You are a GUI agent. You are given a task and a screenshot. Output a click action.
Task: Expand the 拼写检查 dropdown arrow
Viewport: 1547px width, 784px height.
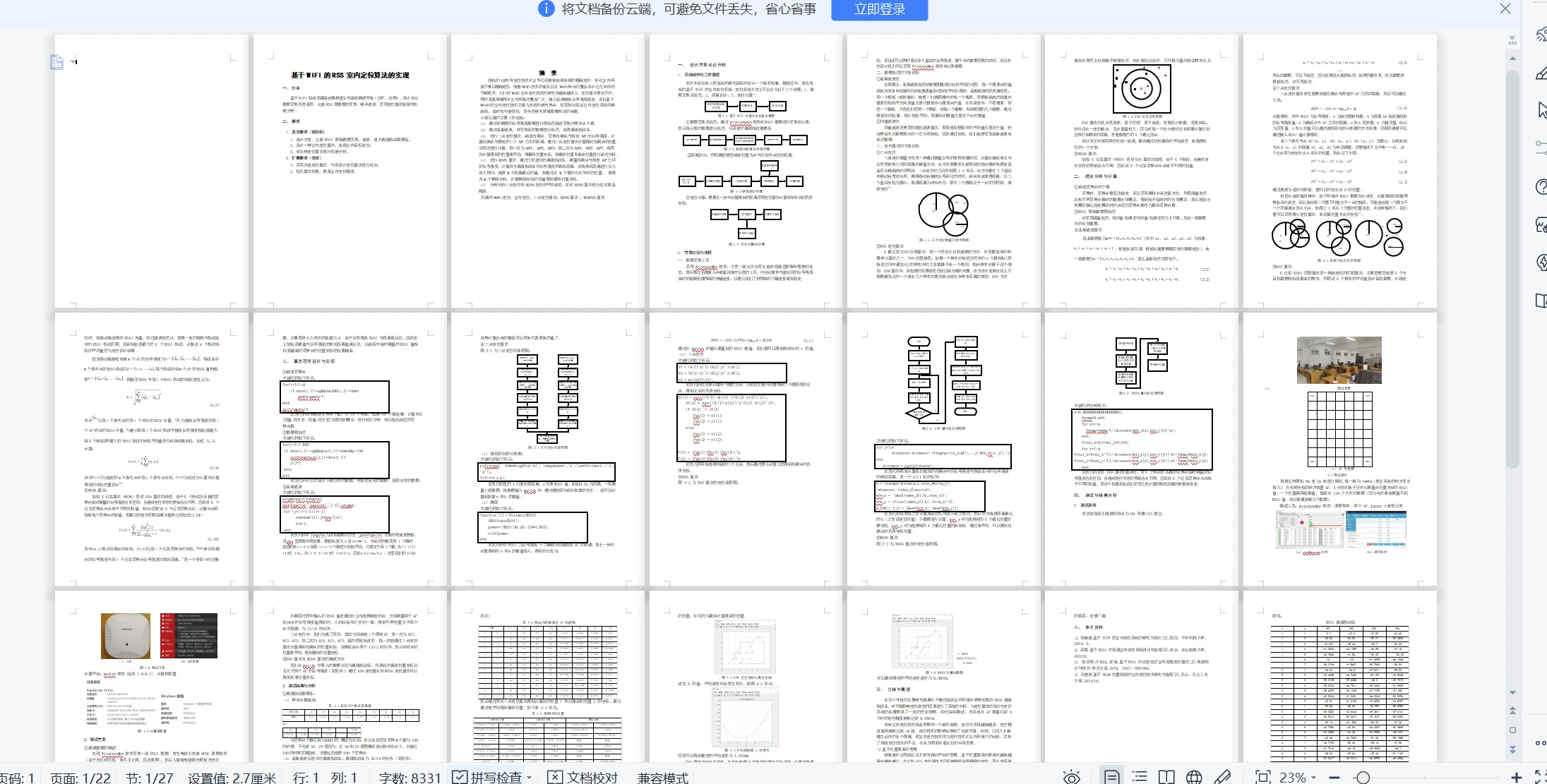point(530,777)
